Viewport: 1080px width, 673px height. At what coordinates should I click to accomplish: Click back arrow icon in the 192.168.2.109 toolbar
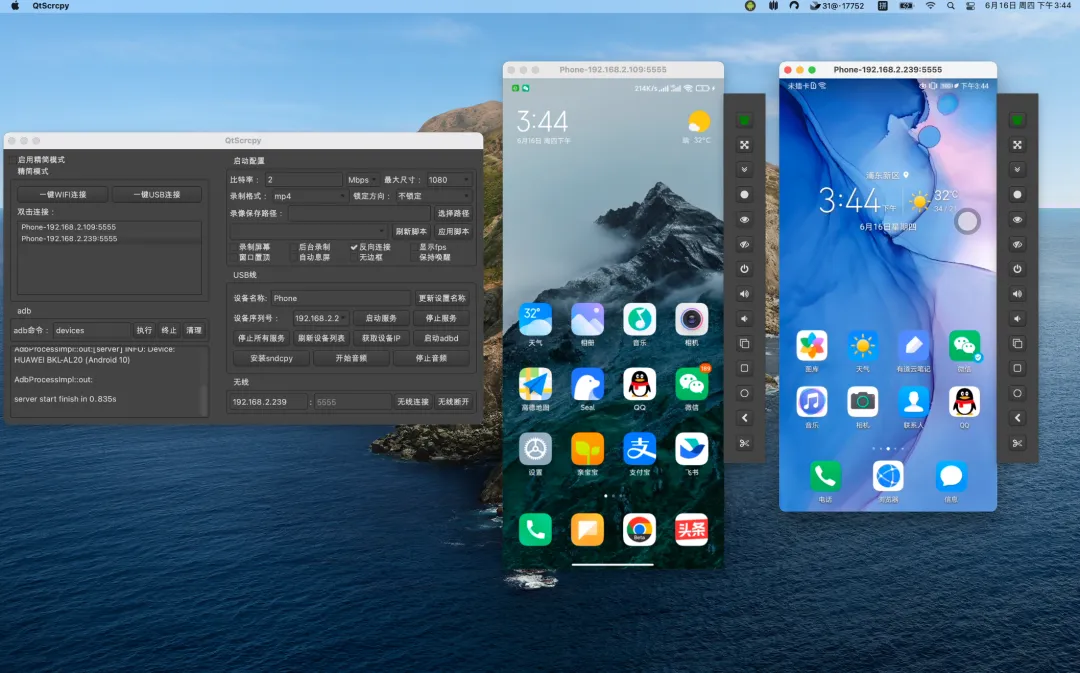744,418
